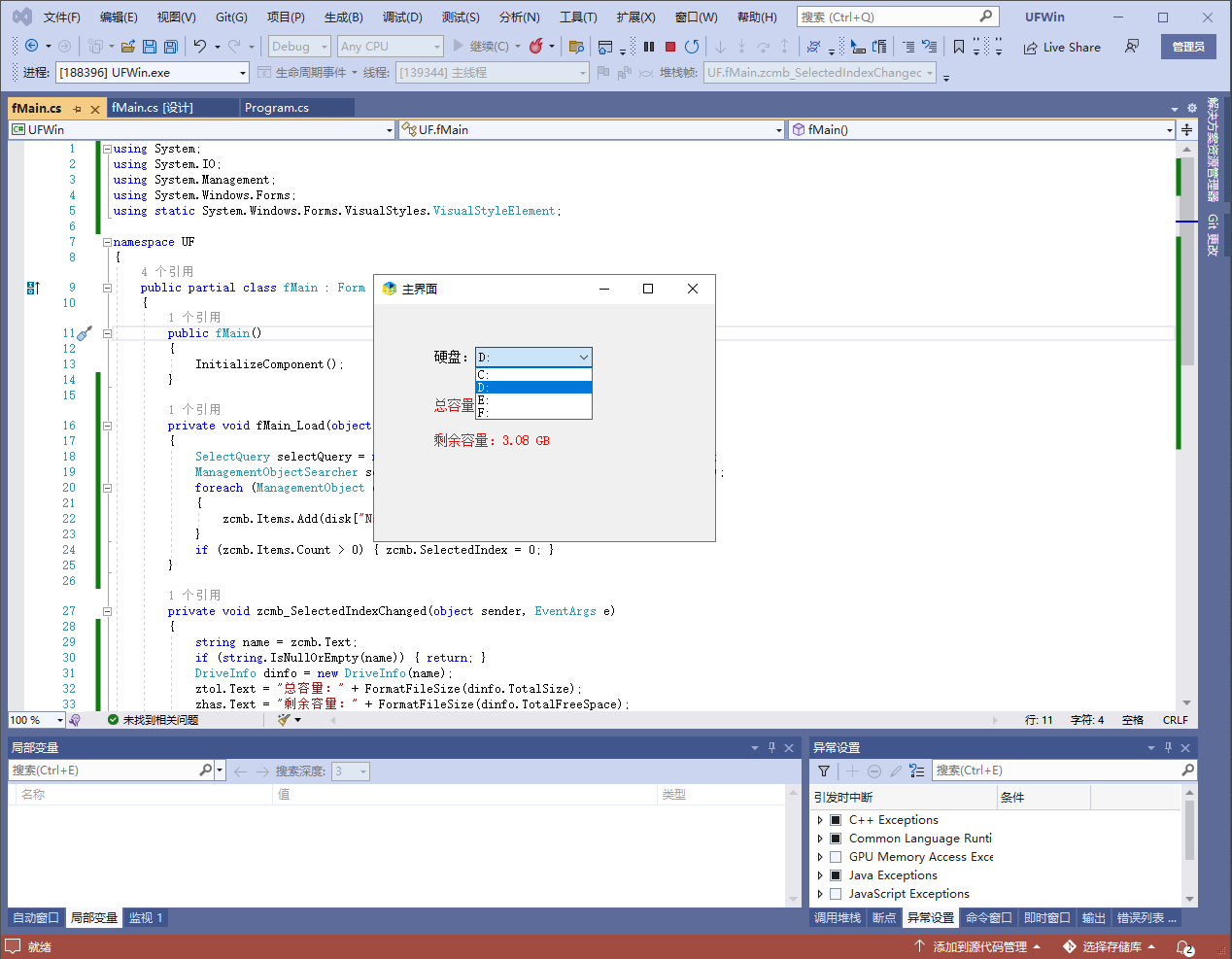
Task: Pause debugging with the Break All icon
Action: click(x=649, y=46)
